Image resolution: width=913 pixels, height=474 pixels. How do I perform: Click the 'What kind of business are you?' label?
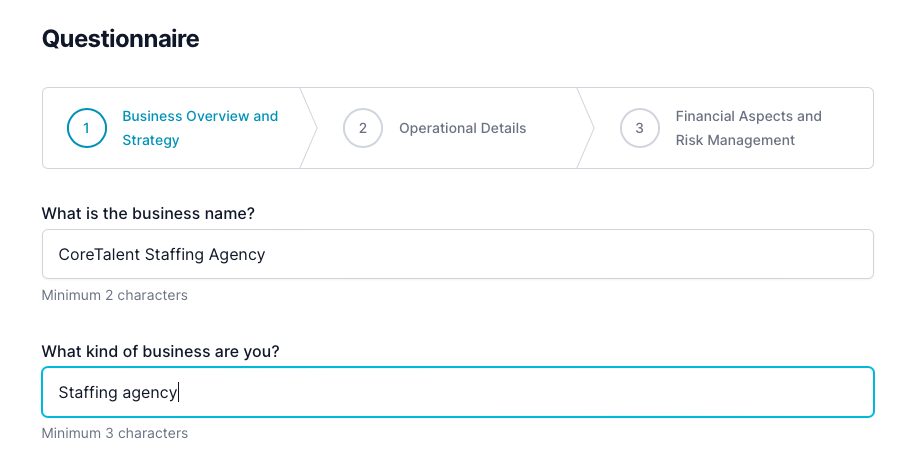[x=160, y=351]
